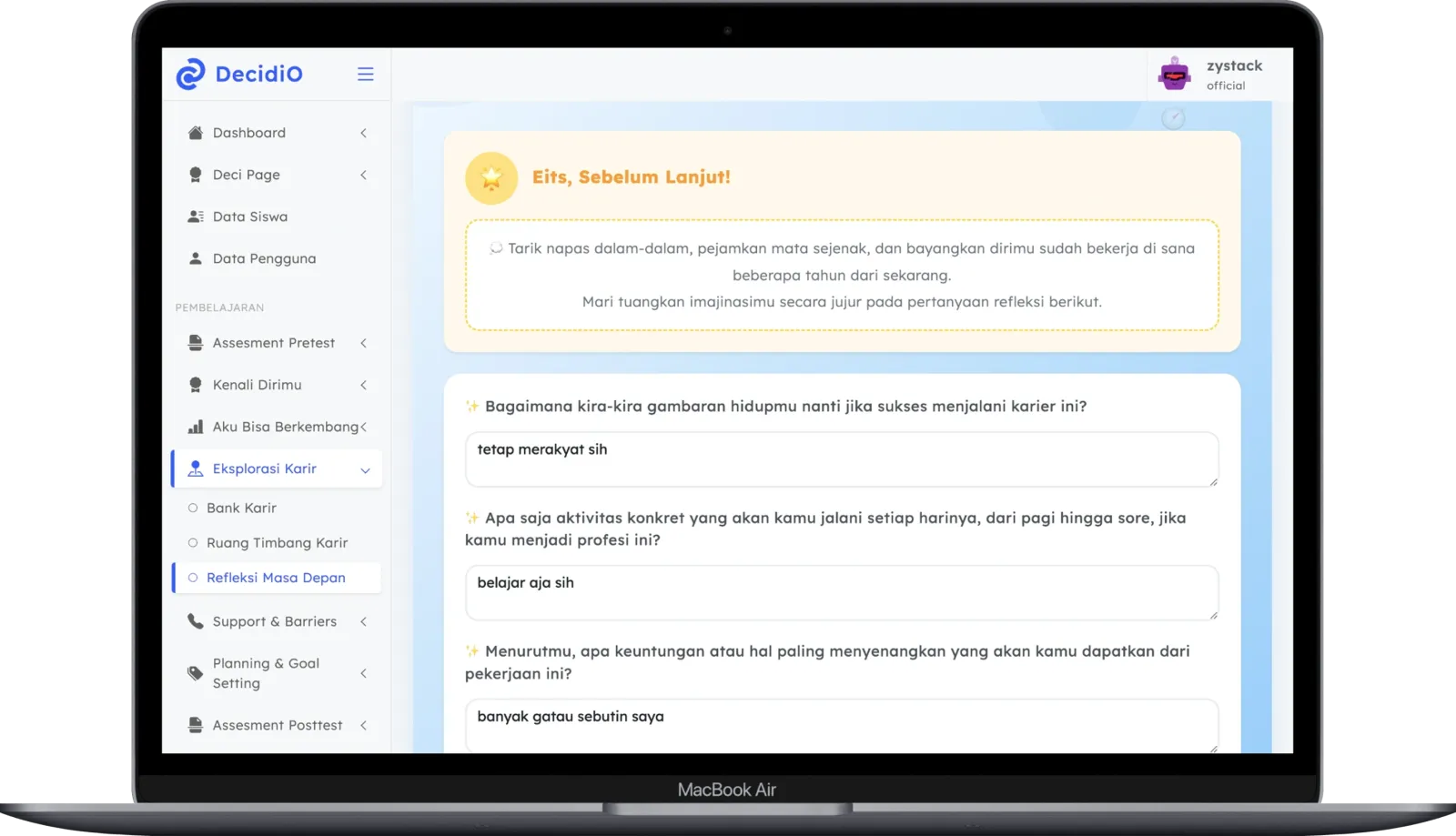Click the zystack username text
The height and width of the screenshot is (836, 1456).
[x=1234, y=65]
